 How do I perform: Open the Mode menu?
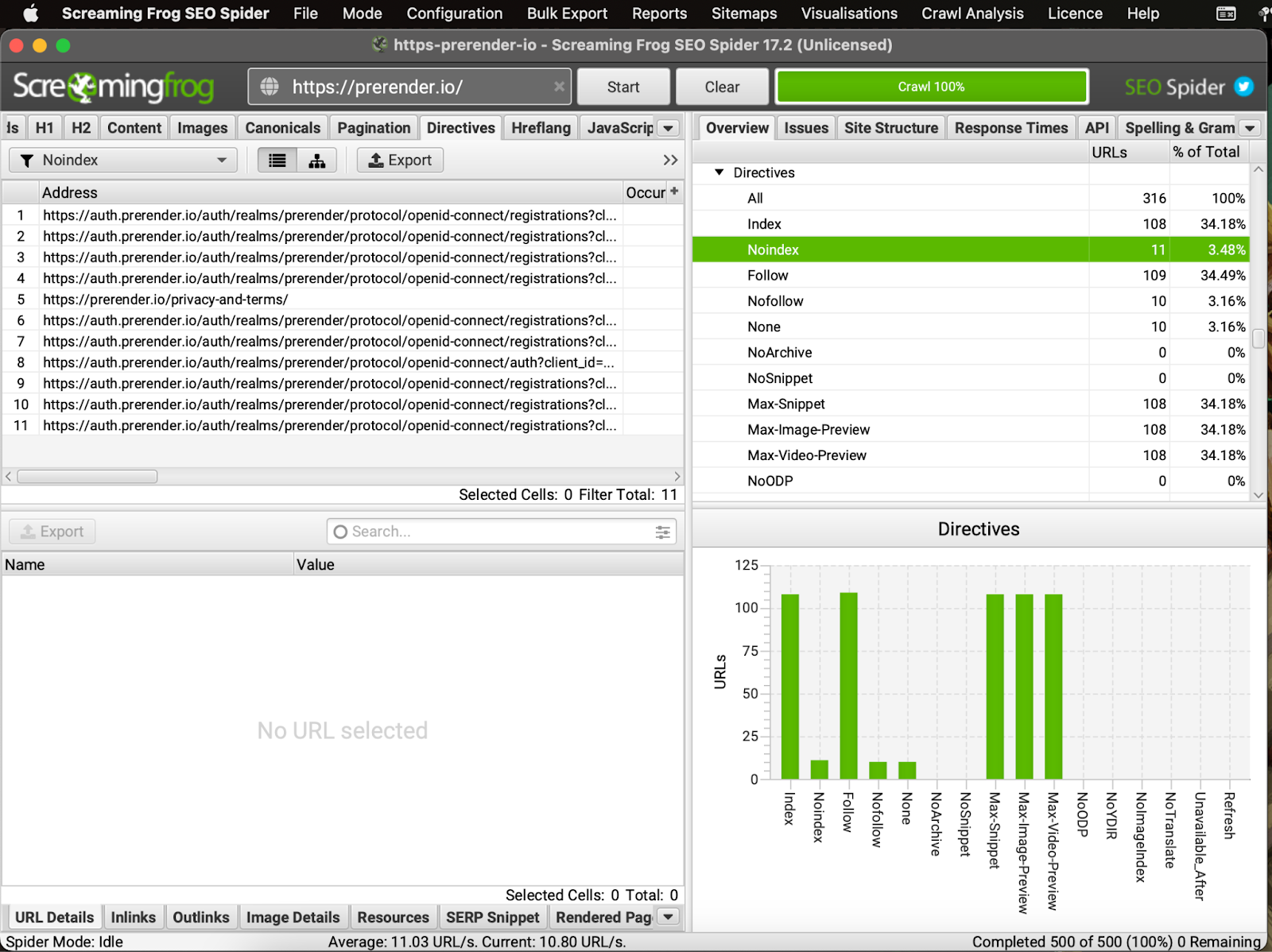[x=363, y=14]
